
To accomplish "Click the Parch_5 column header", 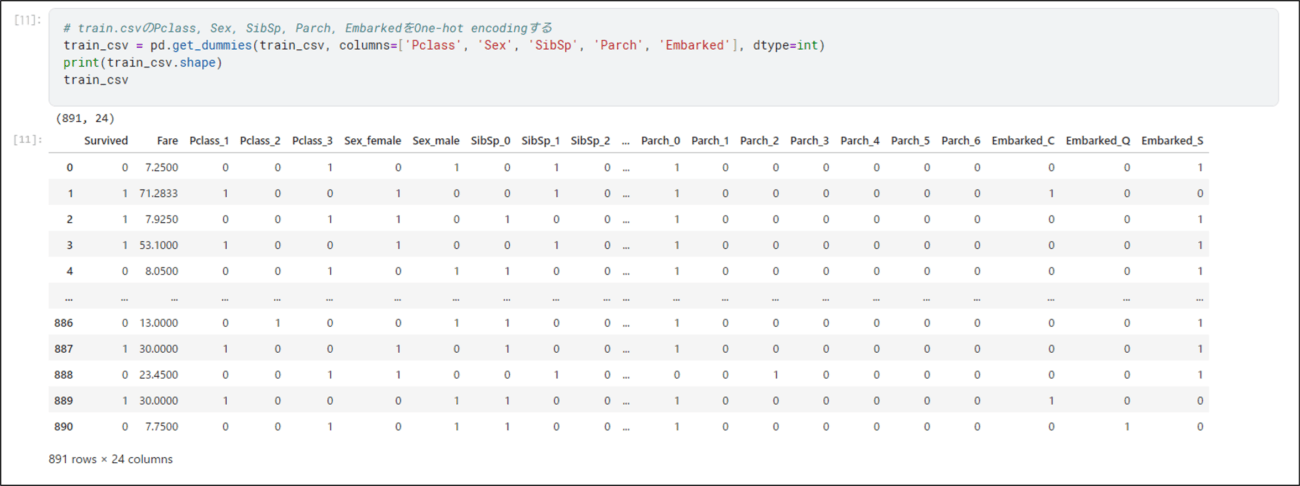I will point(910,141).
